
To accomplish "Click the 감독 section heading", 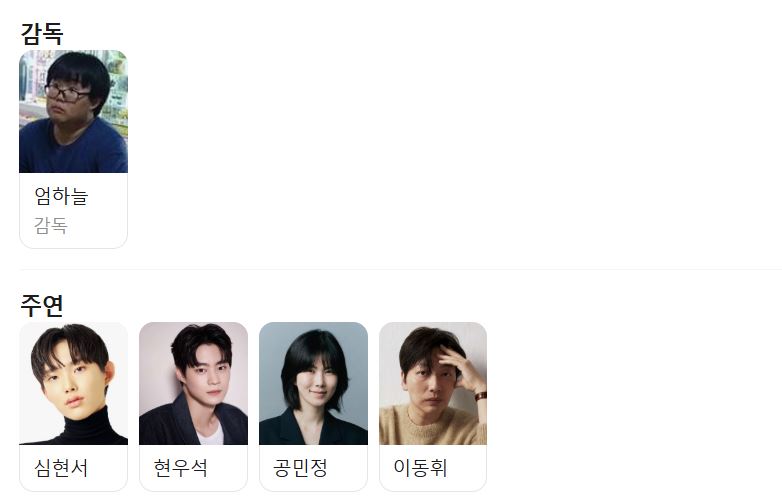I will pos(42,33).
